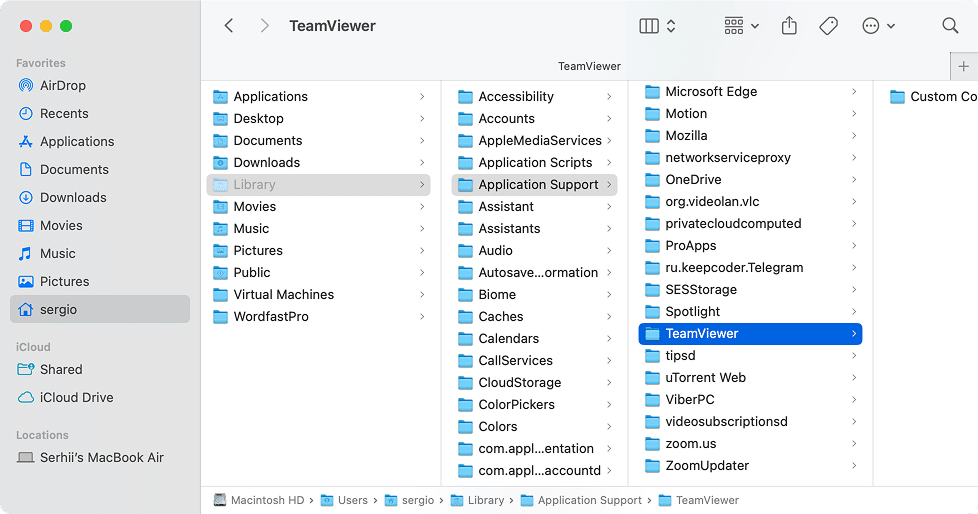Click Macintosh HD in the path bar
Image resolution: width=978 pixels, height=514 pixels.
[x=259, y=500]
